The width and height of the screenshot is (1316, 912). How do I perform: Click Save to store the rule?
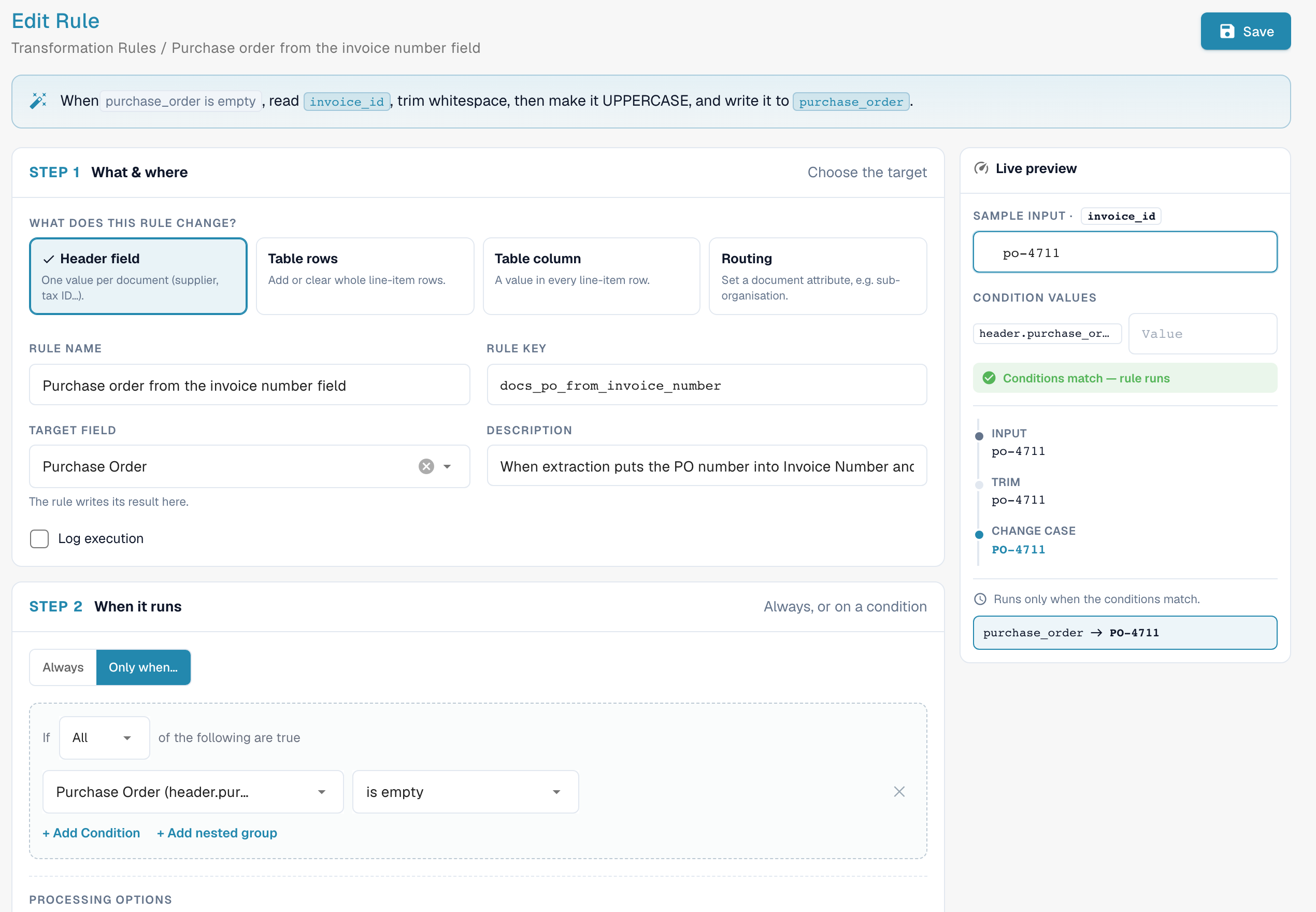click(1245, 32)
